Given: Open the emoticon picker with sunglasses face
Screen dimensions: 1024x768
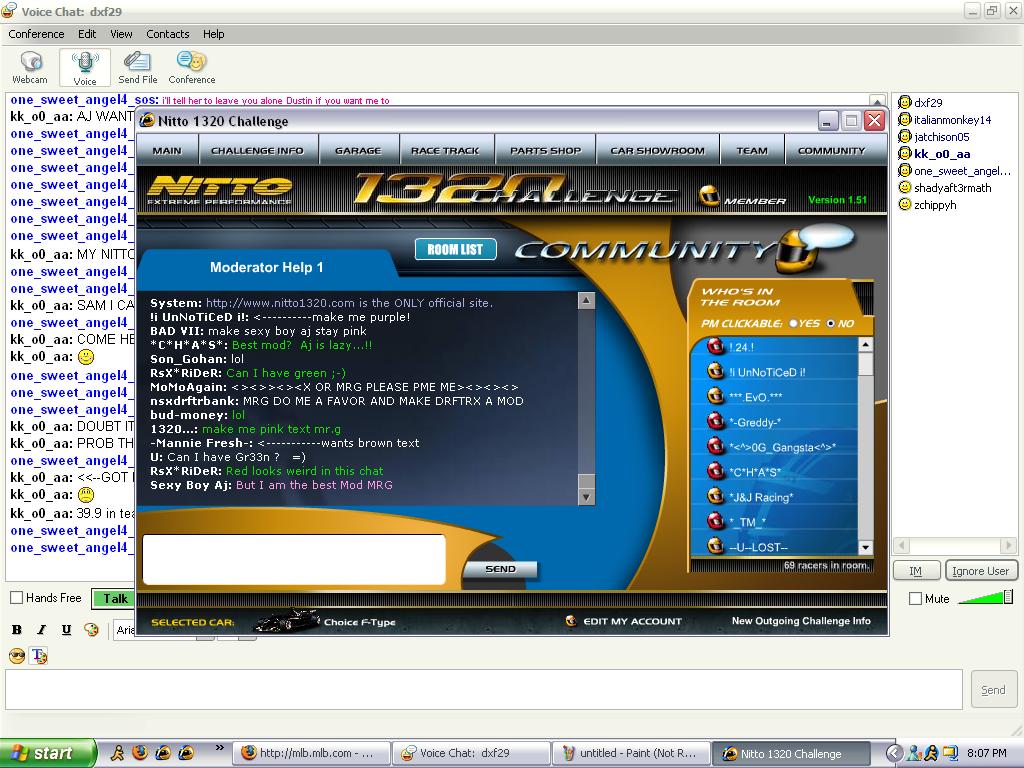Looking at the screenshot, I should 17,656.
